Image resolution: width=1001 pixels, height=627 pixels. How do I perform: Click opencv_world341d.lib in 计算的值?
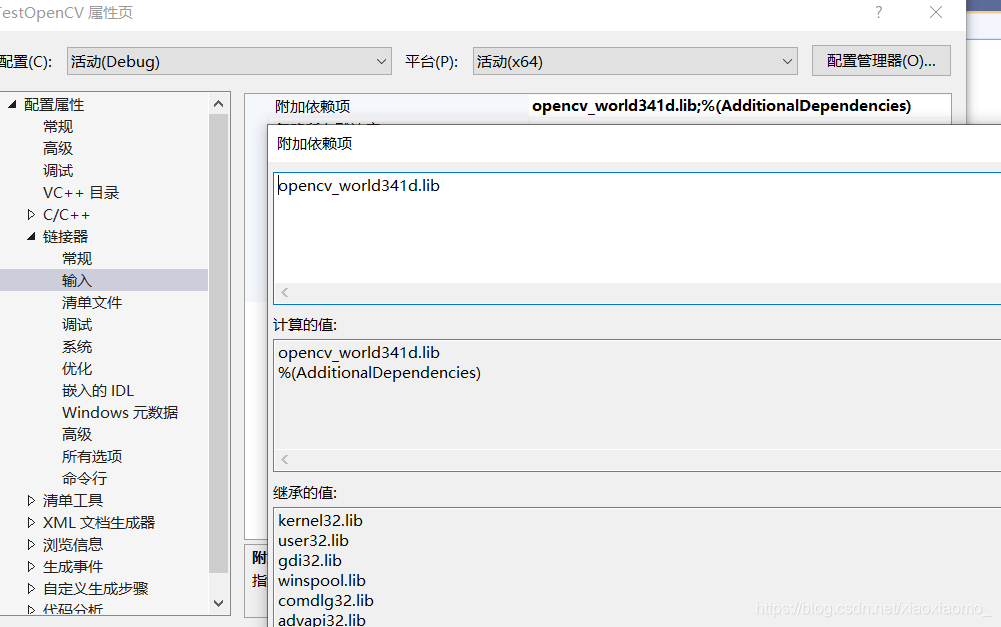(x=359, y=352)
